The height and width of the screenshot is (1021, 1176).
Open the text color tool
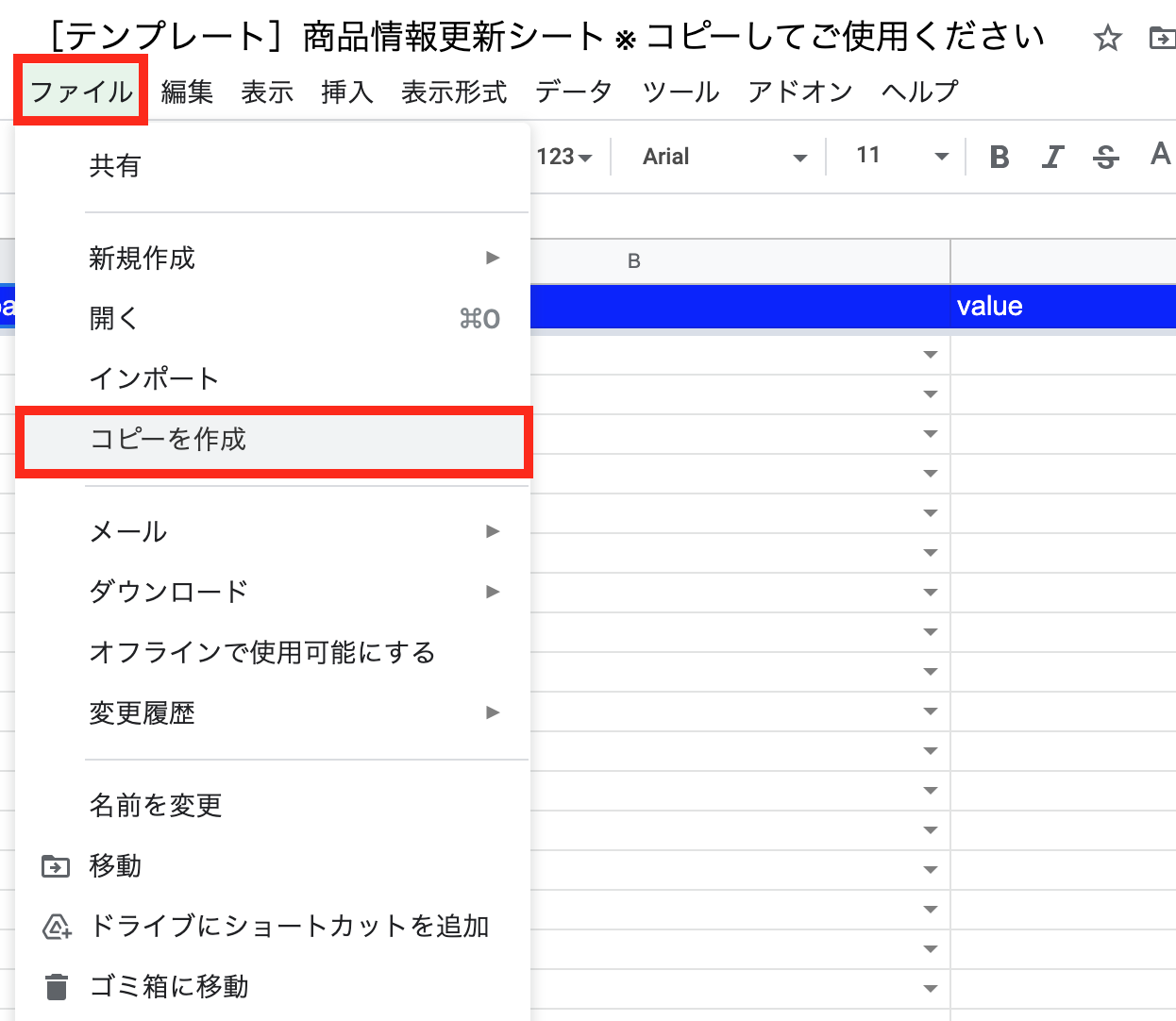(x=1159, y=157)
